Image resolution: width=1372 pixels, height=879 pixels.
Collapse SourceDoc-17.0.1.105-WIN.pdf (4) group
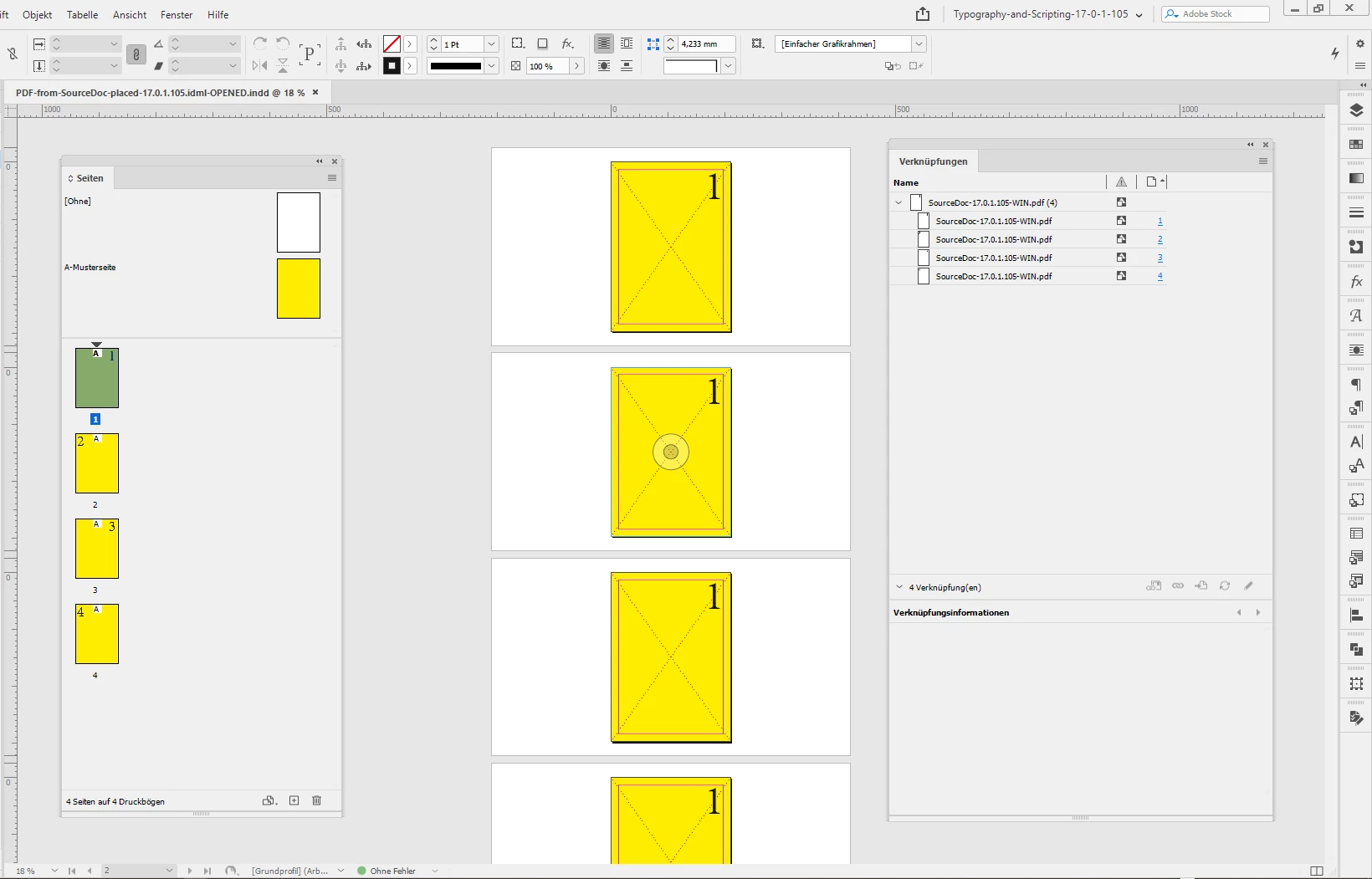point(898,202)
